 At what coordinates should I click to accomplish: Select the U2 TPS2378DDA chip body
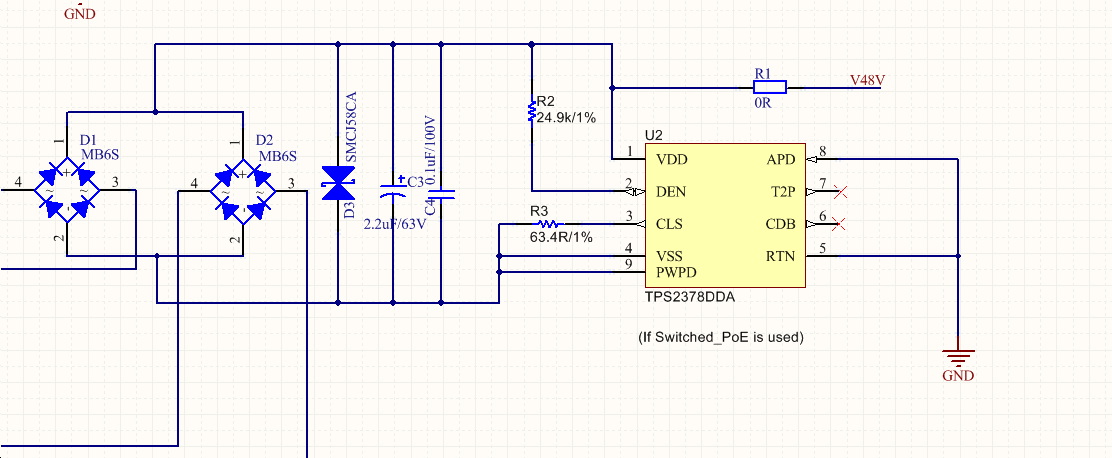point(725,215)
